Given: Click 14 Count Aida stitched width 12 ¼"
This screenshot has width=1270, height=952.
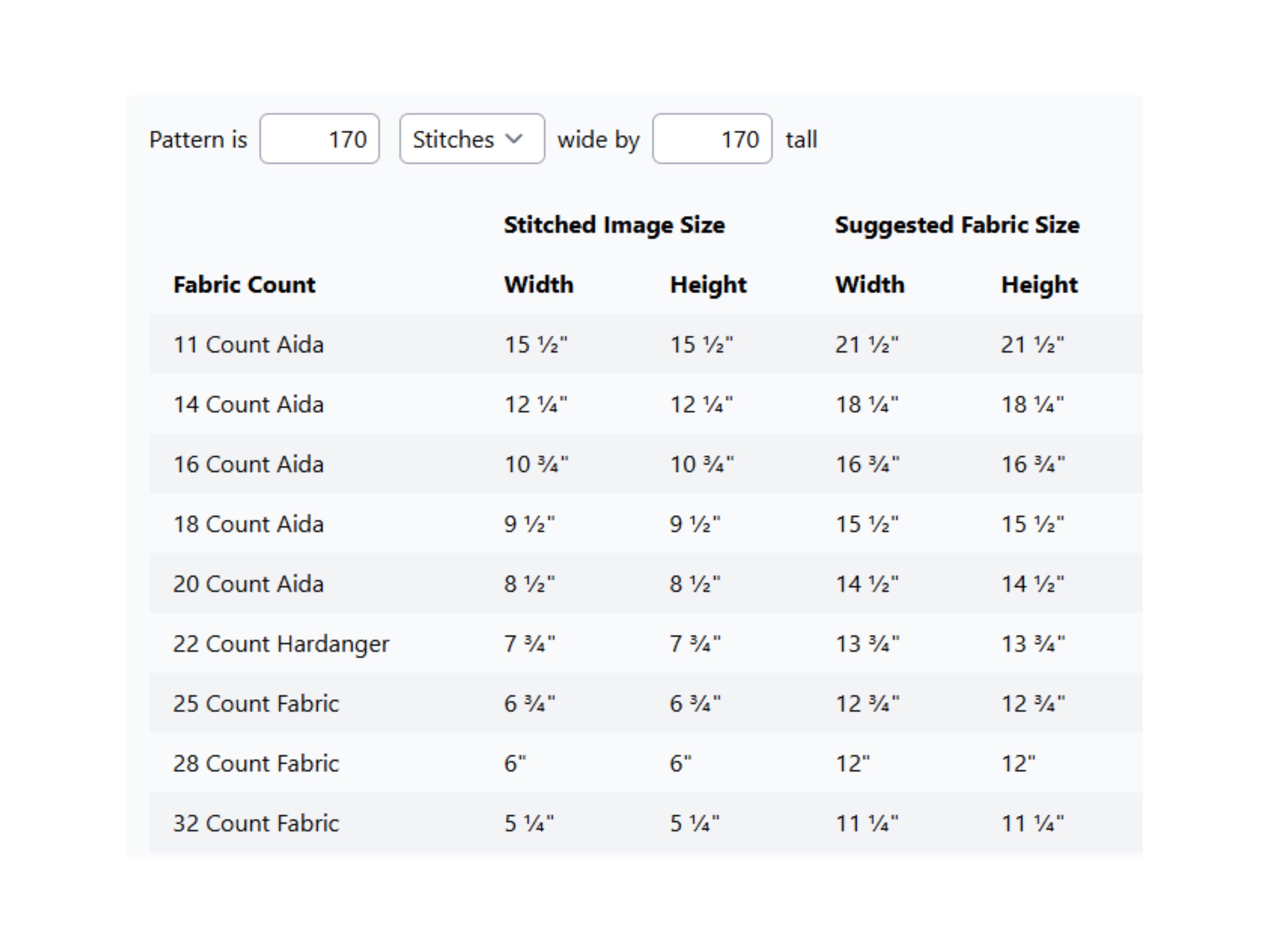Looking at the screenshot, I should tap(536, 404).
